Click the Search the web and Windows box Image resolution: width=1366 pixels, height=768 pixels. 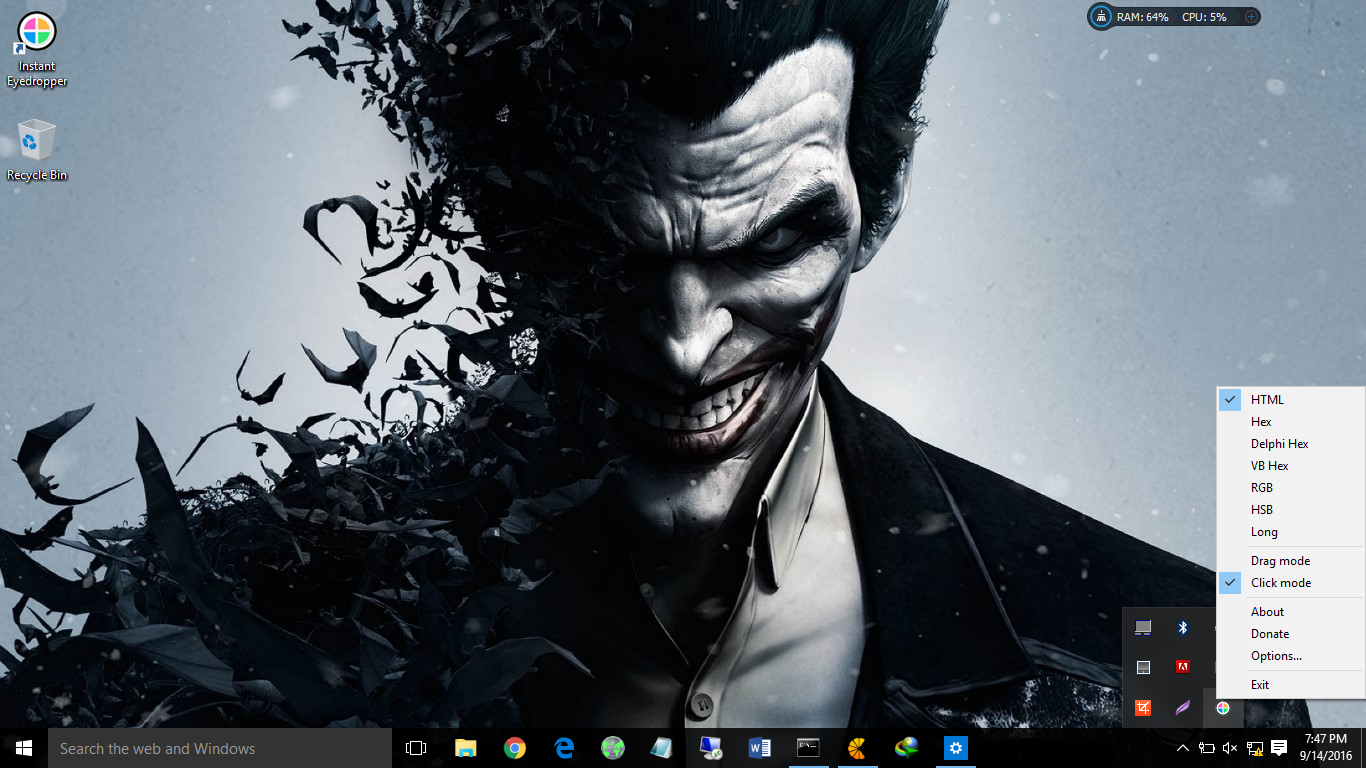point(220,748)
